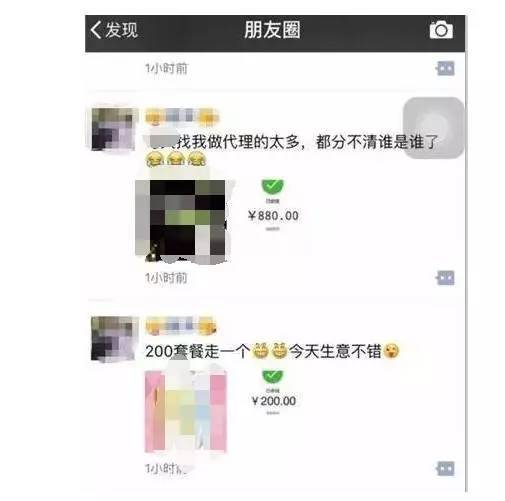View the ¥880.00 payment screenshot
This screenshot has width=505, height=501.
coord(273,206)
